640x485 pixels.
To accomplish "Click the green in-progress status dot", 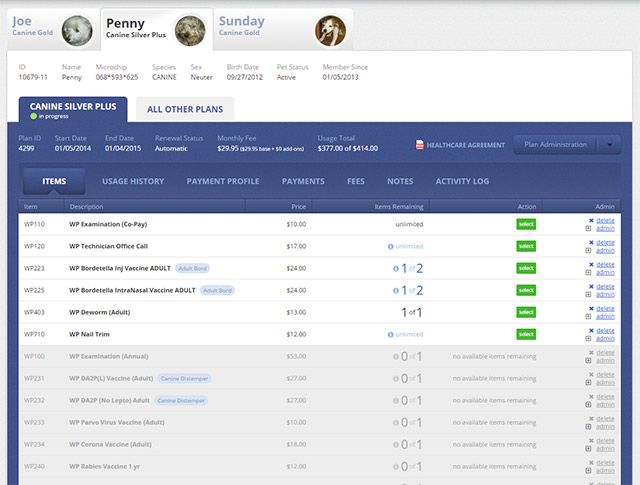I will tap(33, 116).
